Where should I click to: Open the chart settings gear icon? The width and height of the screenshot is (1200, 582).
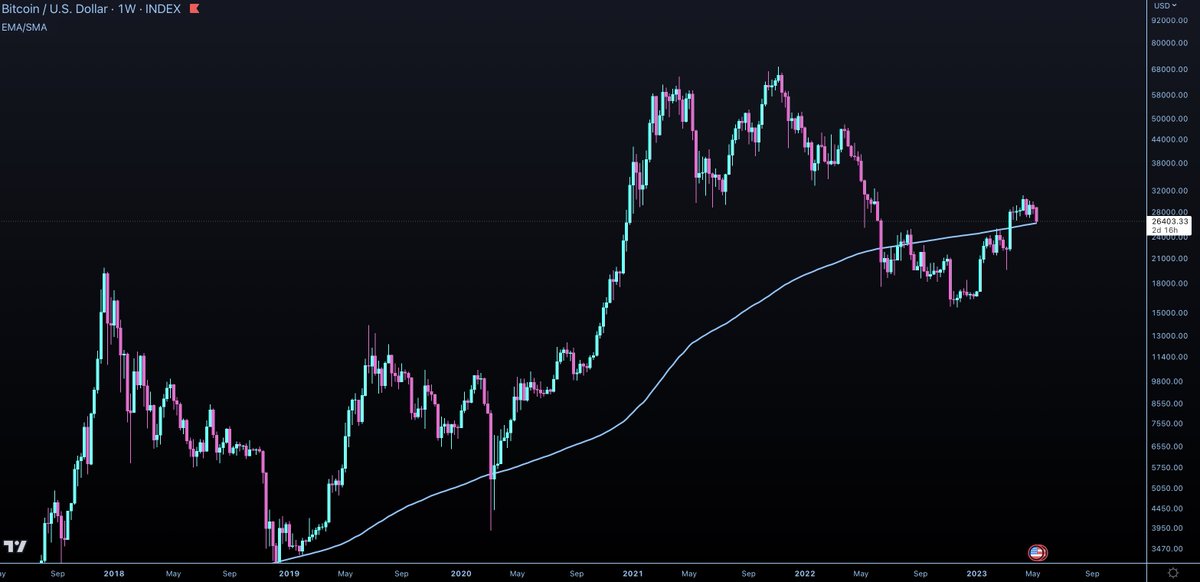[x=1172, y=574]
